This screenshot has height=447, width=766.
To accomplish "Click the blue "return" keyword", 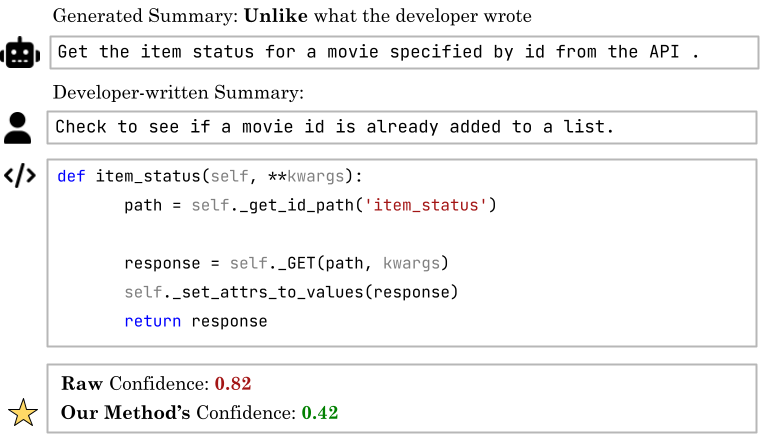I will point(153,321).
